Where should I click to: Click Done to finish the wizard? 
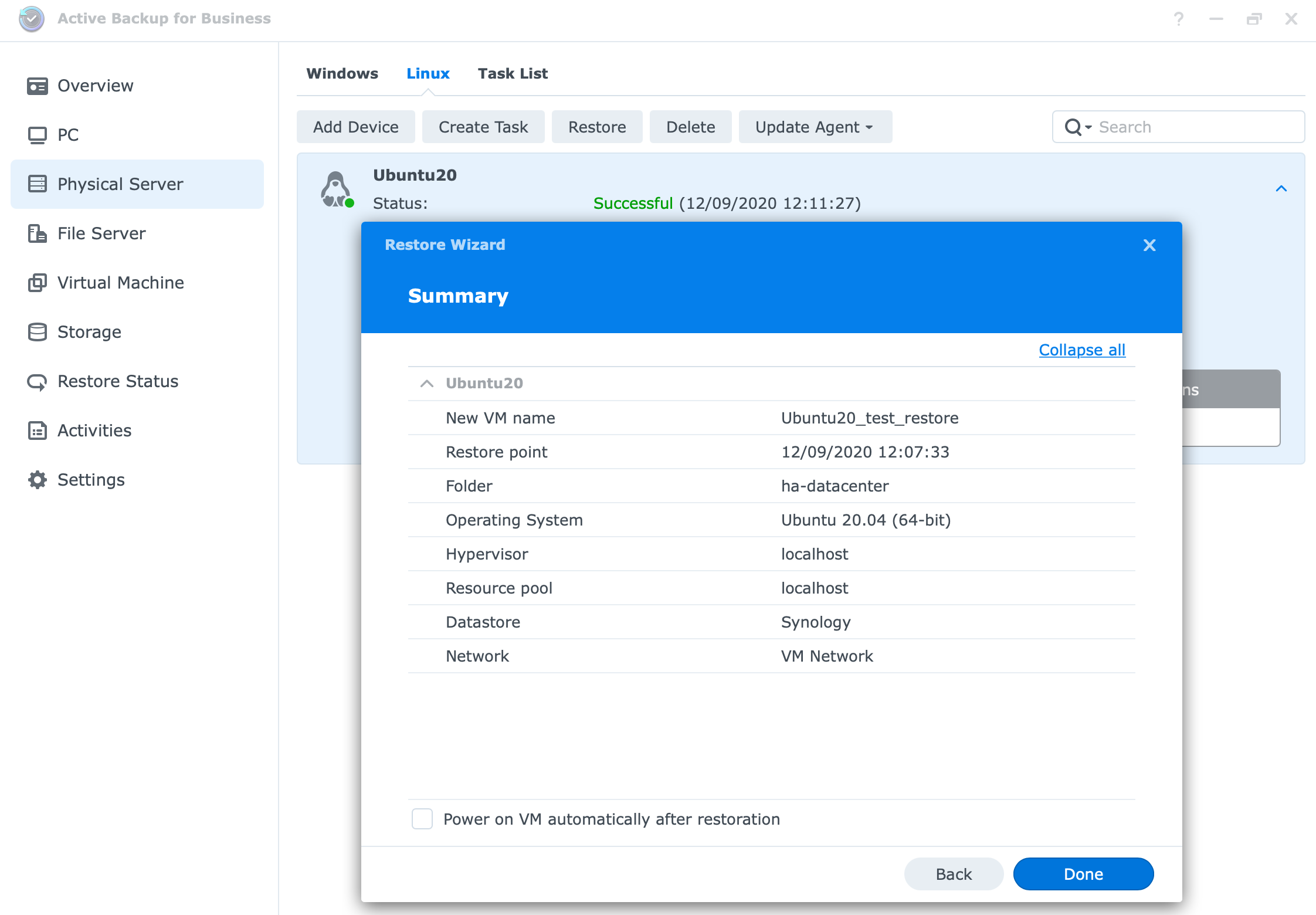1084,874
